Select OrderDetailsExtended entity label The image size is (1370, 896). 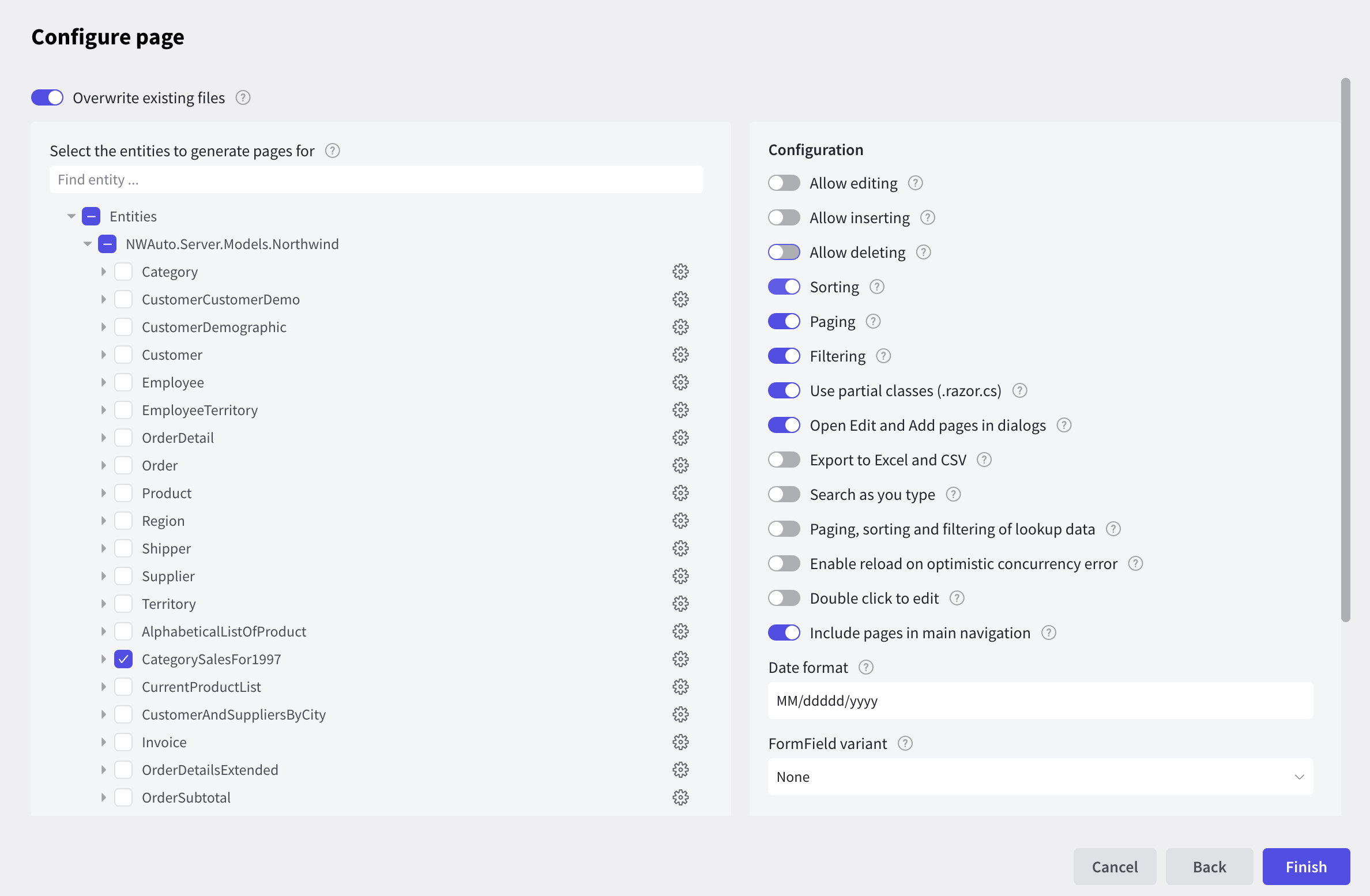(210, 770)
